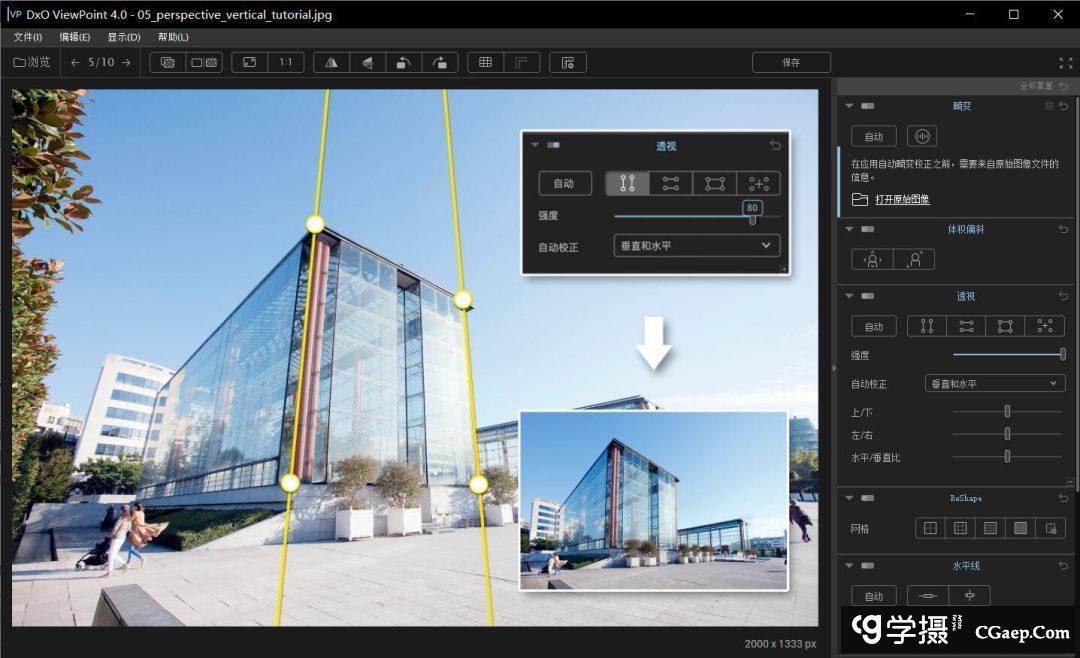The width and height of the screenshot is (1080, 658).
Task: Select the coarsest ReShape grid icon
Action: pyautogui.click(x=930, y=528)
